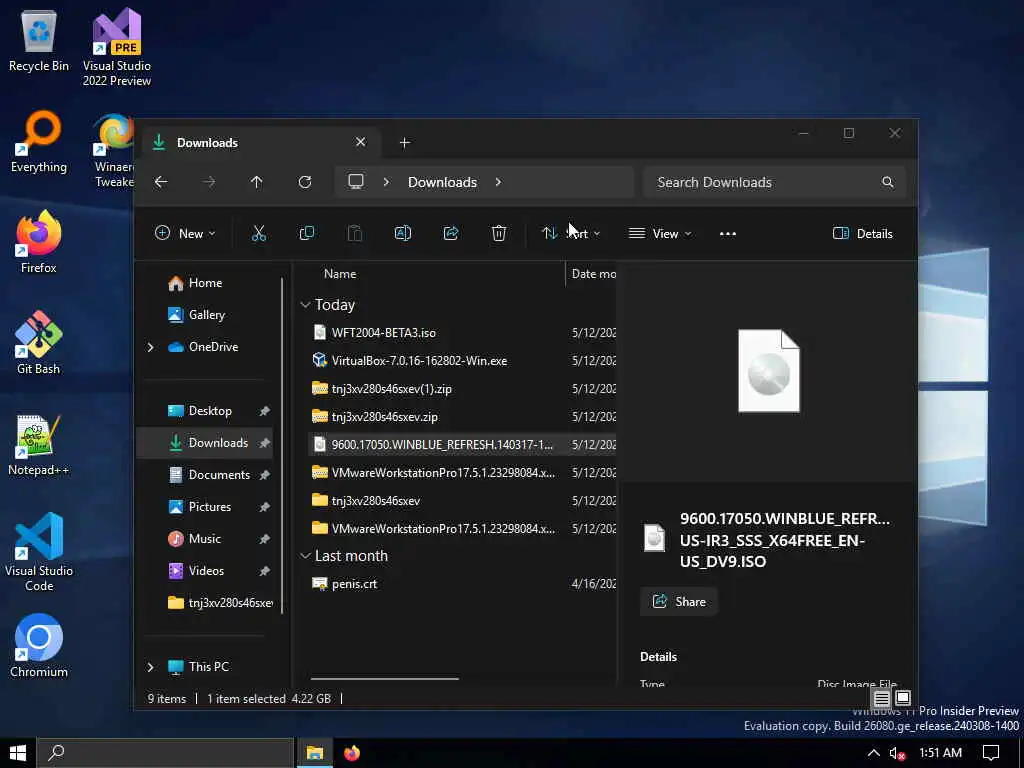This screenshot has width=1024, height=768.
Task: Open Recycle Bin on desktop
Action: tap(39, 41)
